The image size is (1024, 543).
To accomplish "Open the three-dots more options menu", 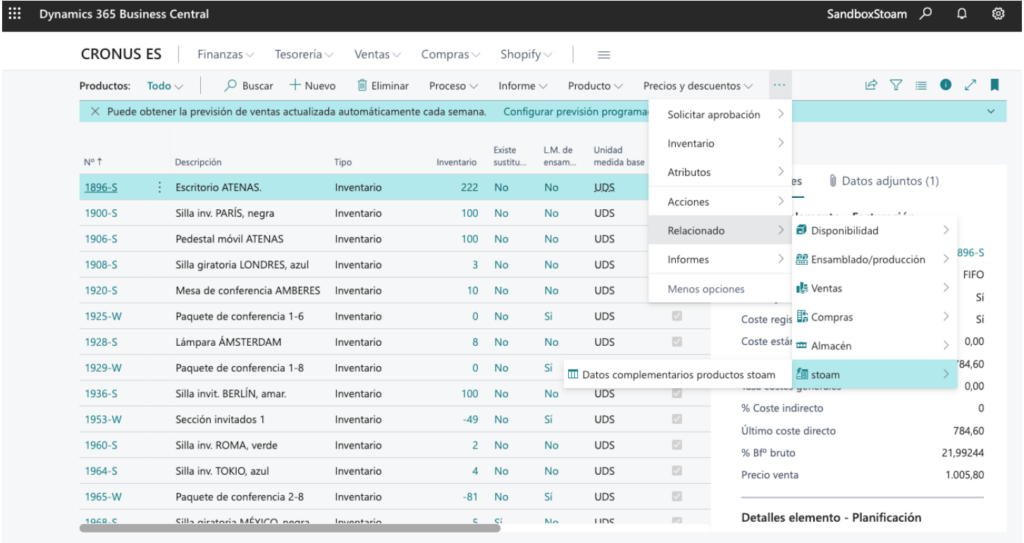I will pyautogui.click(x=779, y=85).
